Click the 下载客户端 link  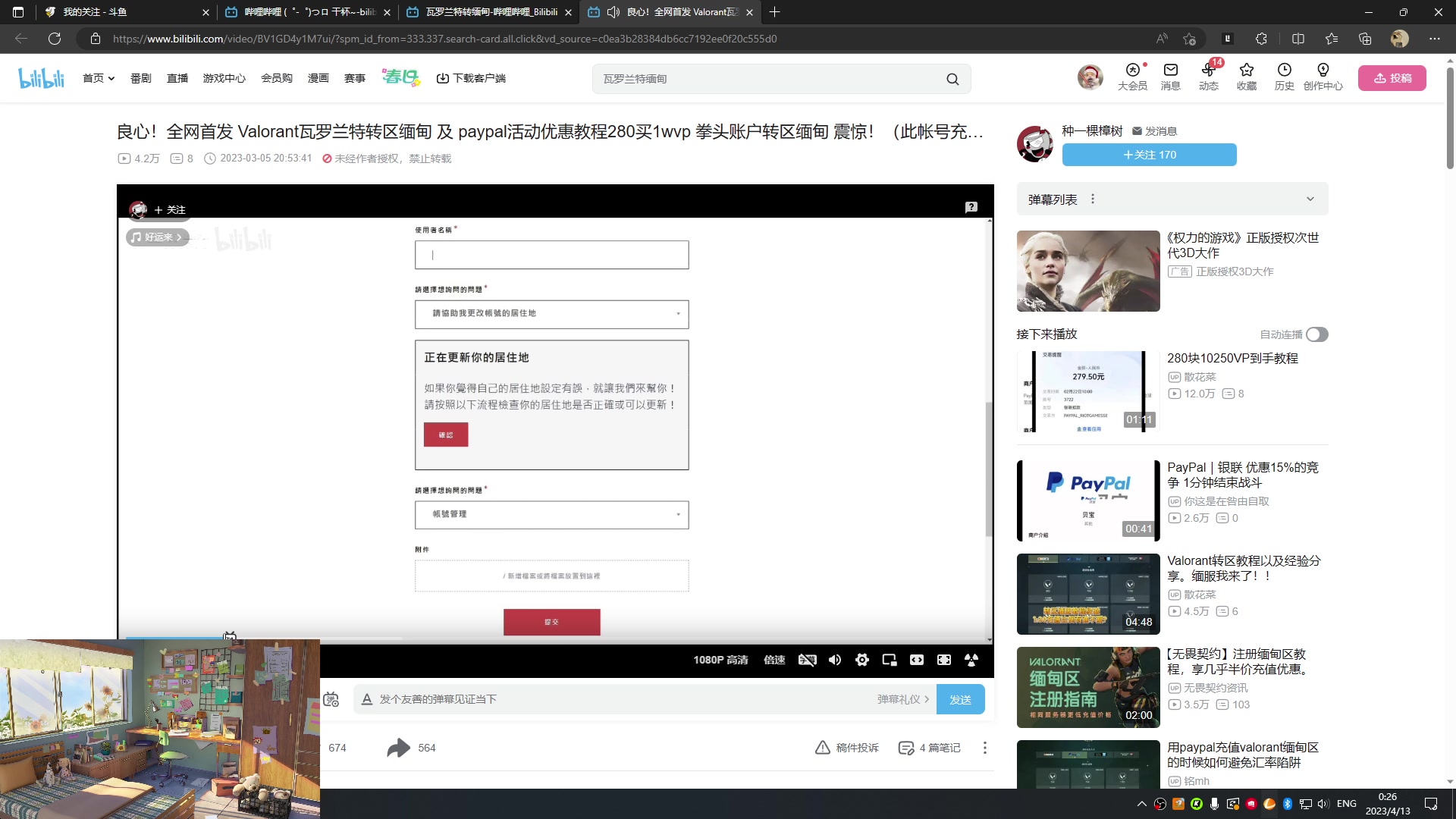[x=471, y=78]
